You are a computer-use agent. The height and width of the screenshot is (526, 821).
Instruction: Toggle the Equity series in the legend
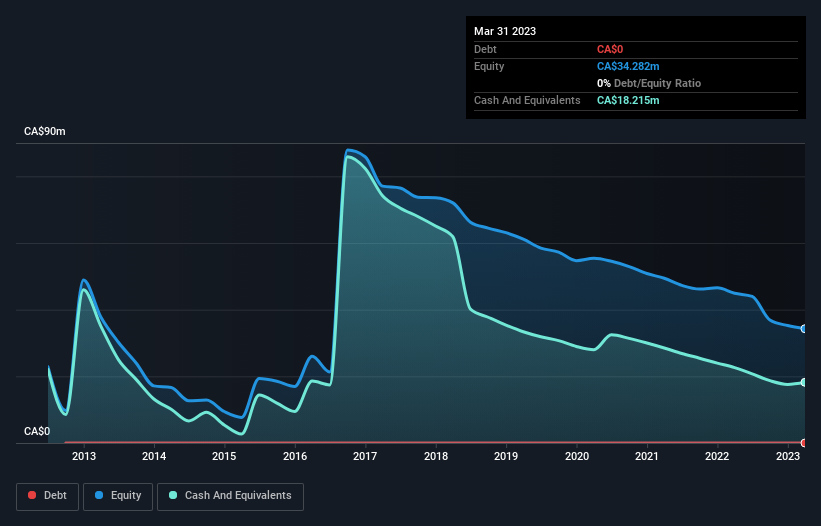pyautogui.click(x=118, y=496)
